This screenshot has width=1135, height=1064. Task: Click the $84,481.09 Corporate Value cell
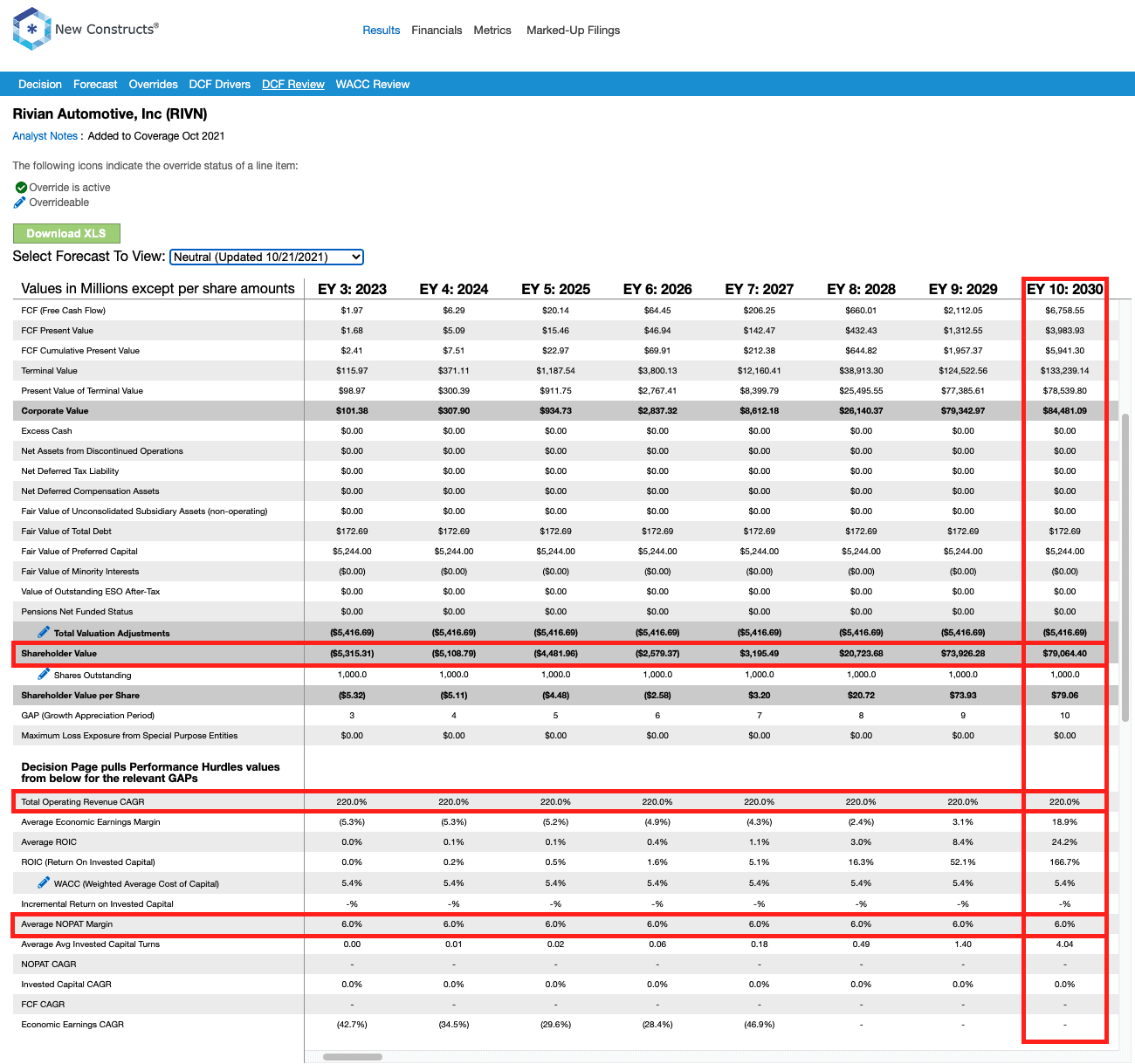tap(1064, 411)
